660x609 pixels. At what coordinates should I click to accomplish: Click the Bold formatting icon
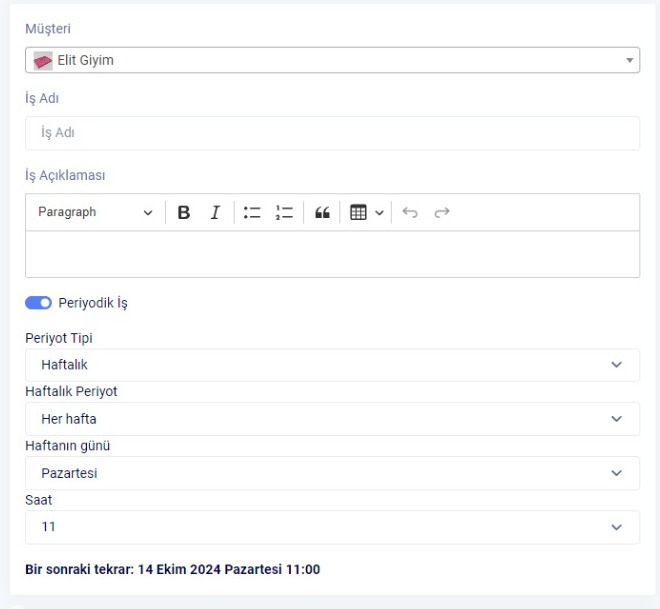[183, 212]
